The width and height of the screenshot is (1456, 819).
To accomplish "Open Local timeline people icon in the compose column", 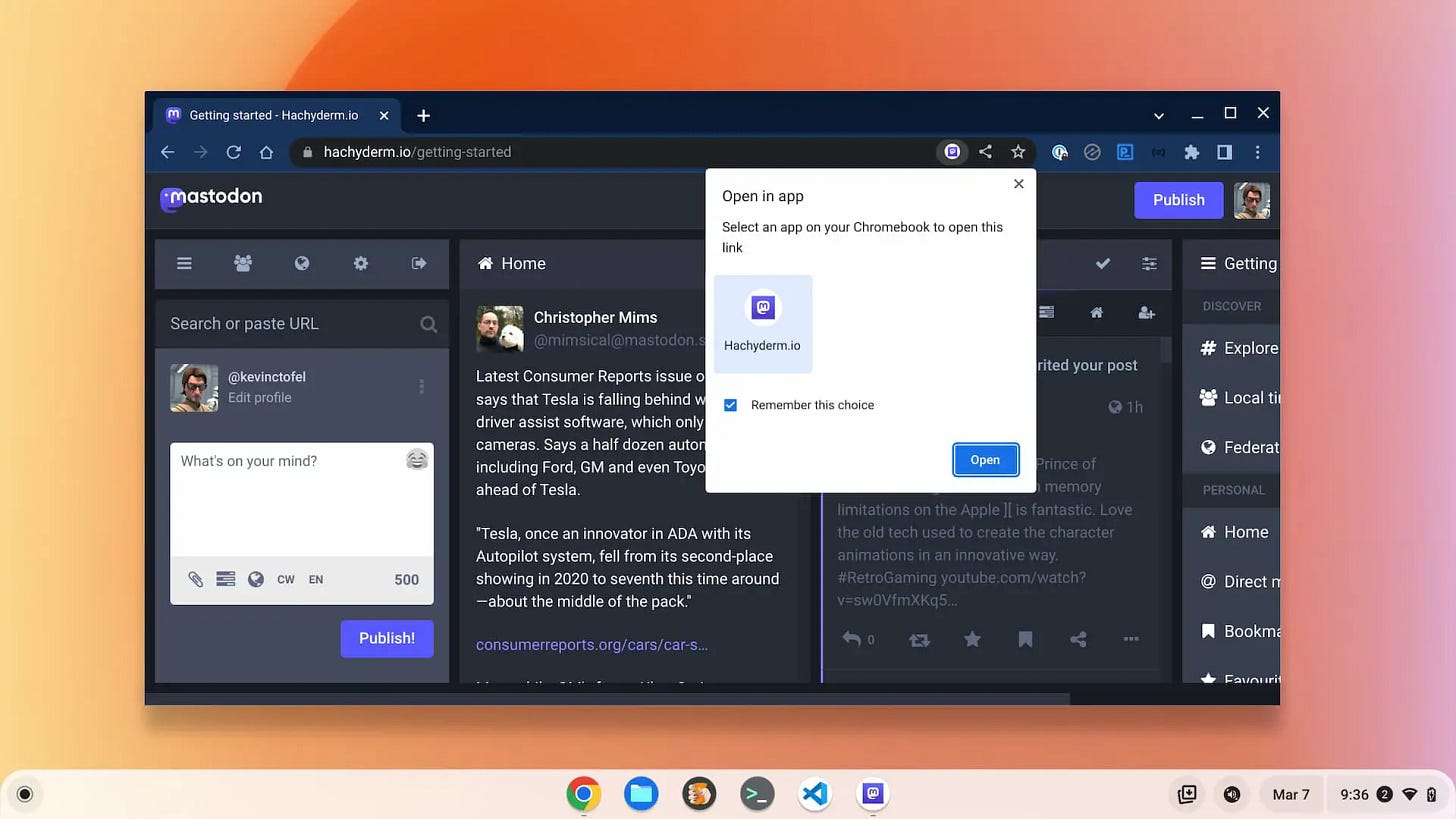I will point(243,263).
